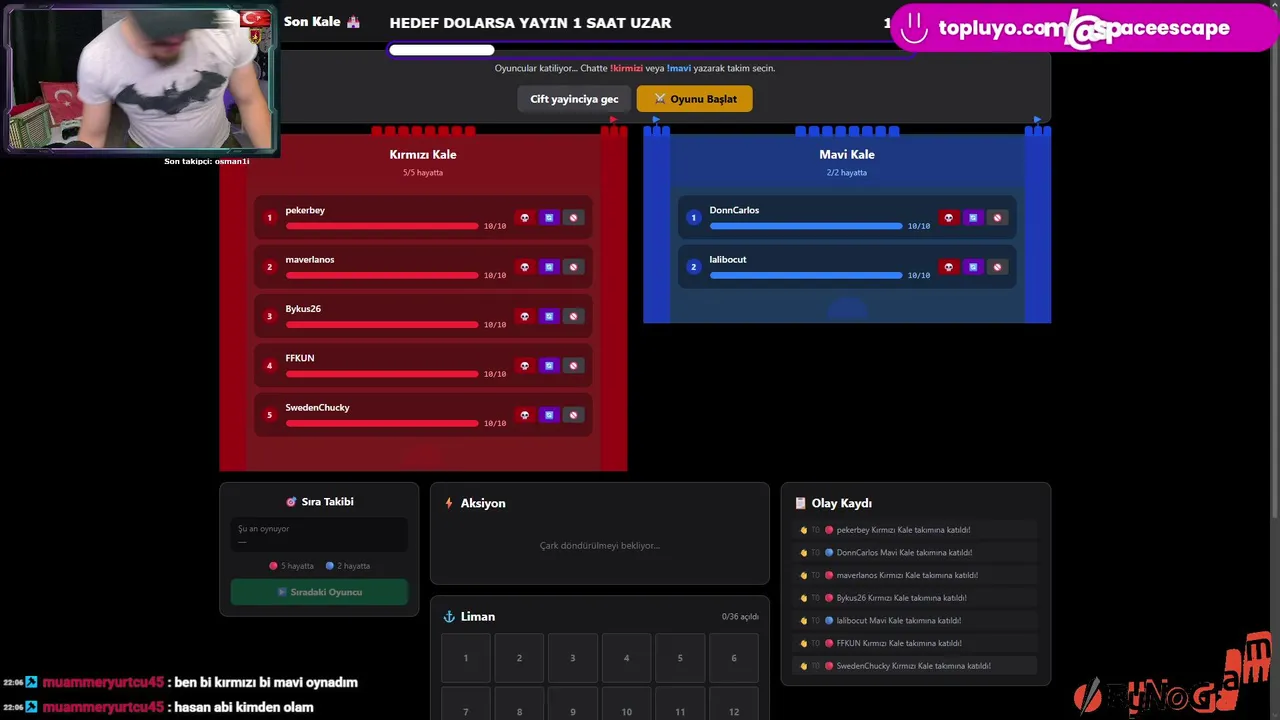
Task: Open Liman tile number 6
Action: (734, 658)
